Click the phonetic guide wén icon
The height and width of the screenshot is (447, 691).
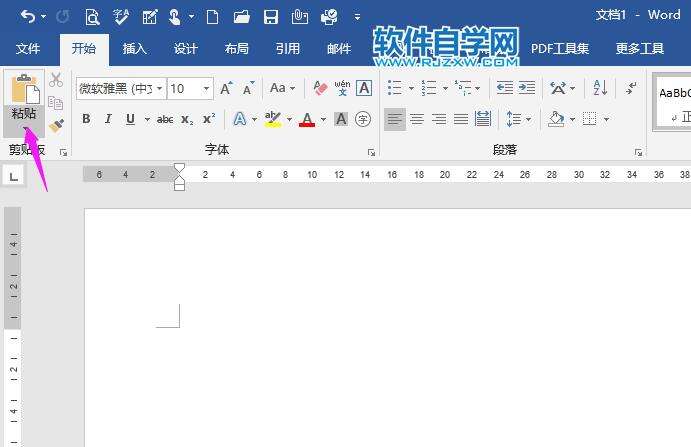click(x=342, y=88)
